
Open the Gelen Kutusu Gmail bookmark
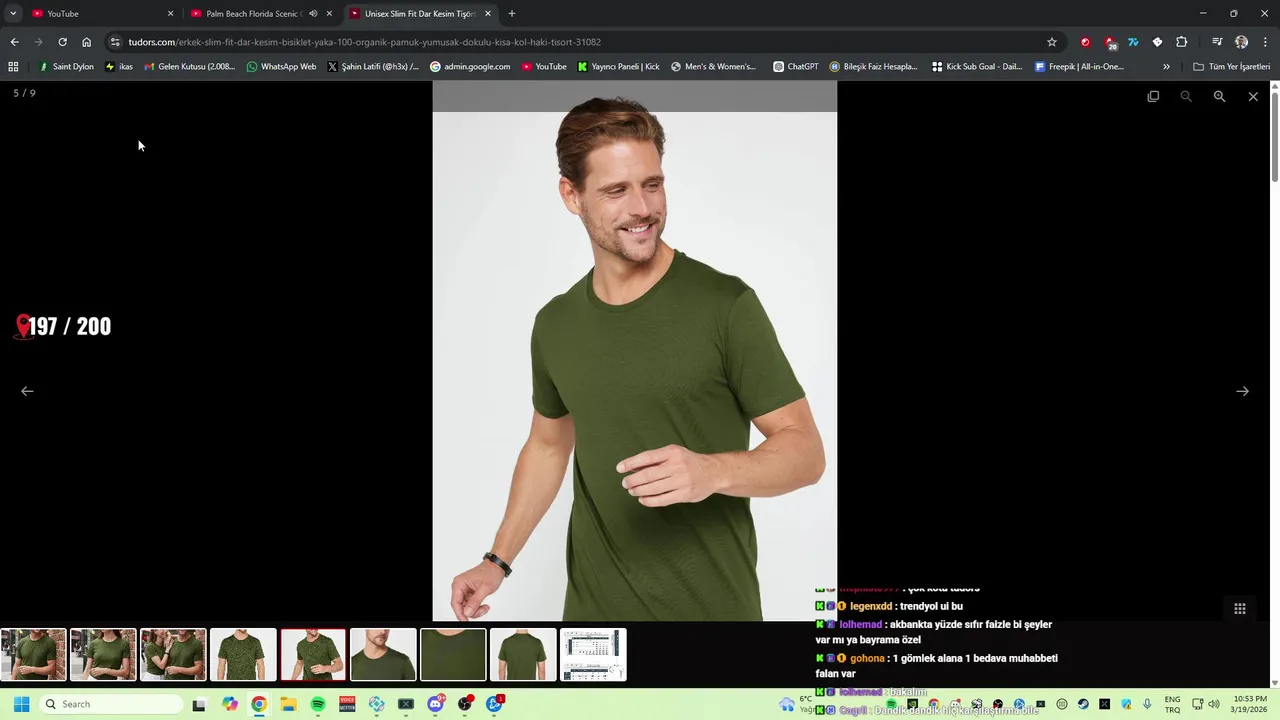pos(190,67)
